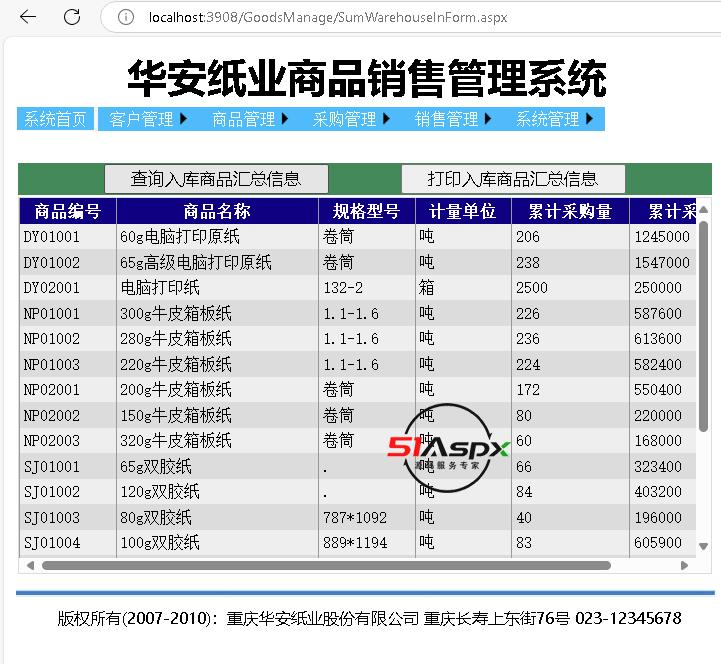This screenshot has height=664, width=721.
Task: Click the 打印入库商品汇总信息 button
Action: pyautogui.click(x=513, y=179)
